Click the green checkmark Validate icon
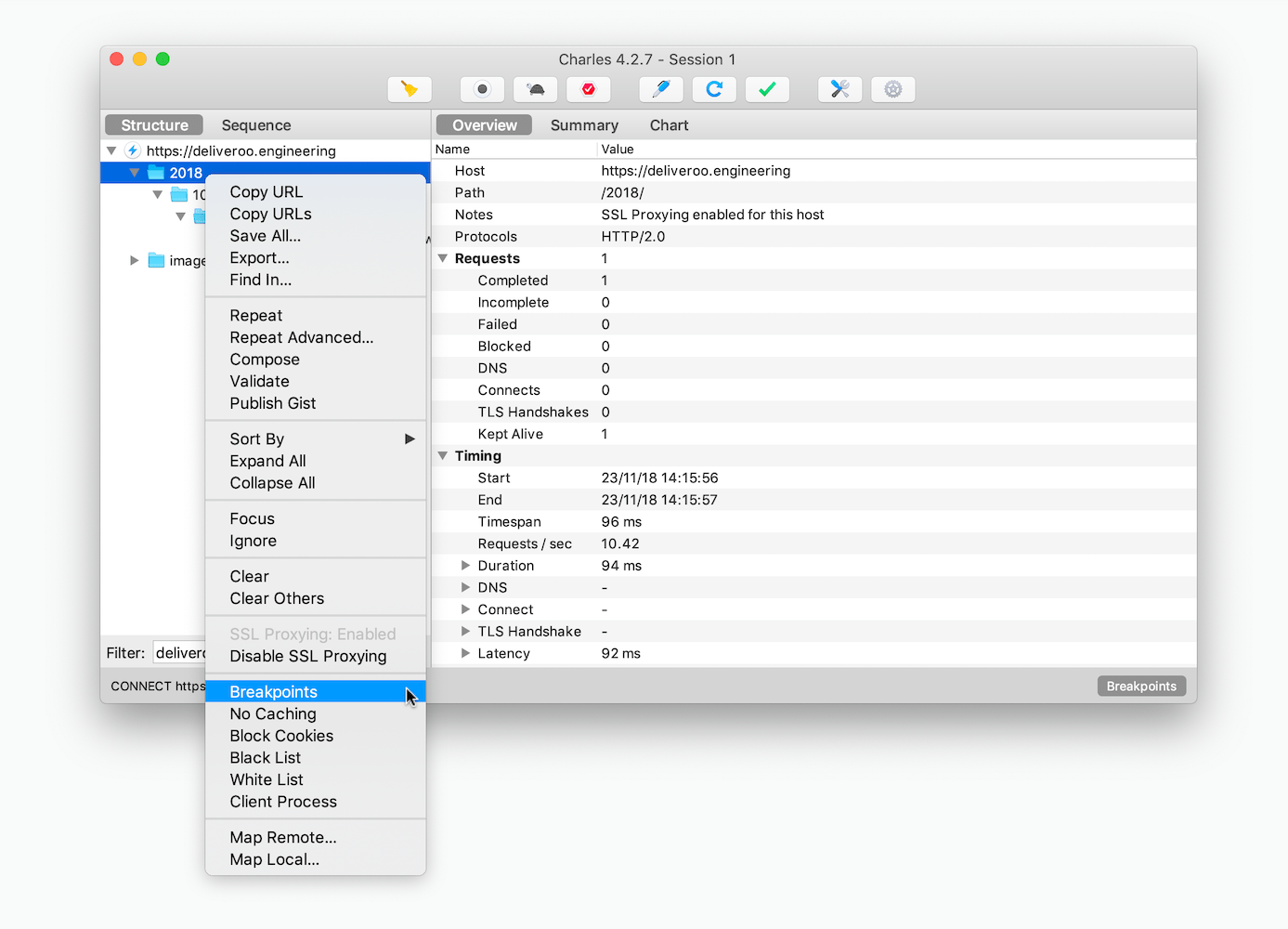This screenshot has height=929, width=1288. coord(767,89)
